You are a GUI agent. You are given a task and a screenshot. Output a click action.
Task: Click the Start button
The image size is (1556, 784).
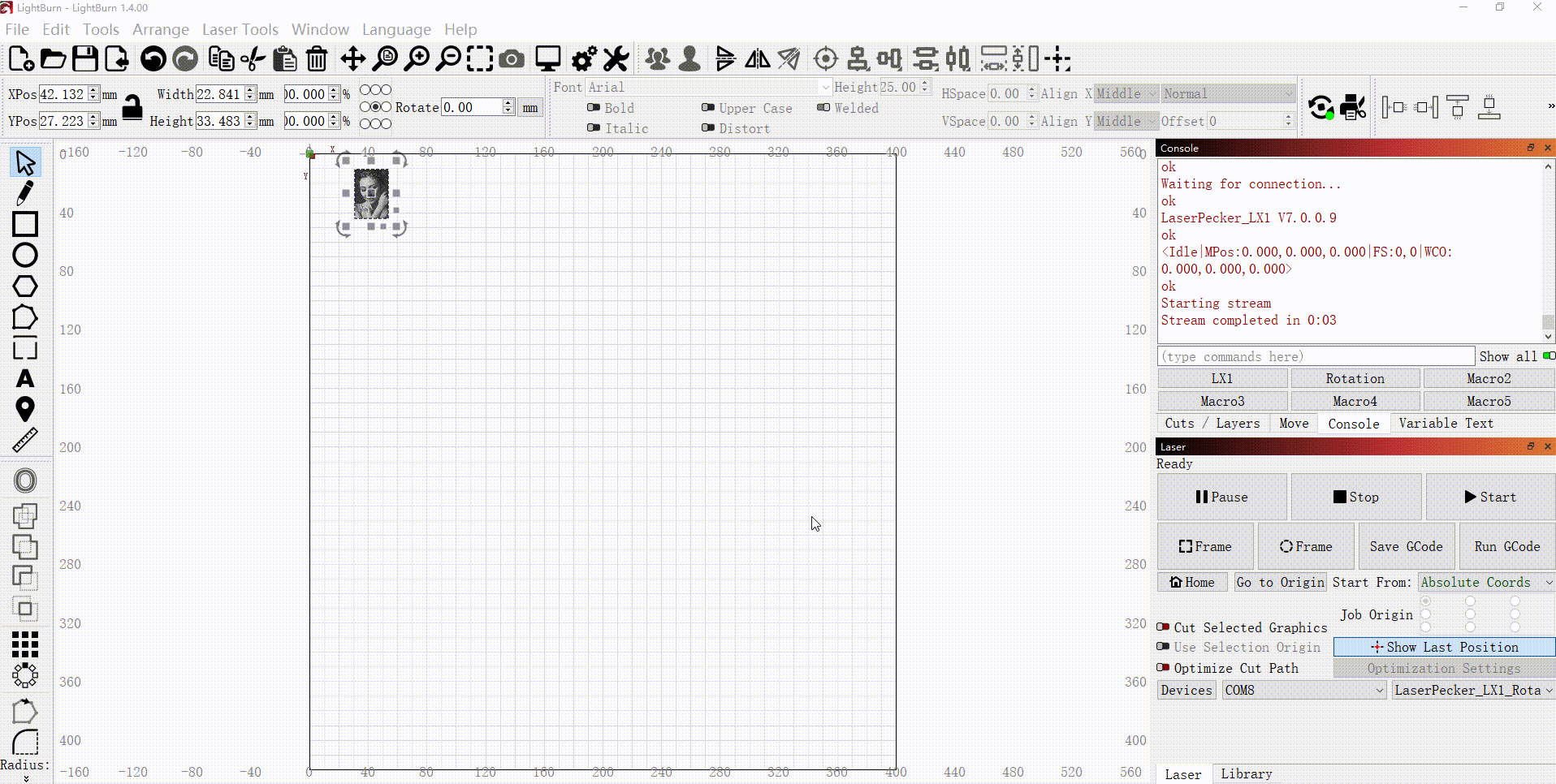(x=1490, y=497)
